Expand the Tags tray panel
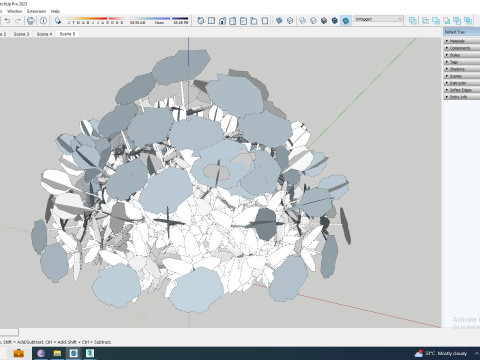The image size is (480, 360). point(462,62)
